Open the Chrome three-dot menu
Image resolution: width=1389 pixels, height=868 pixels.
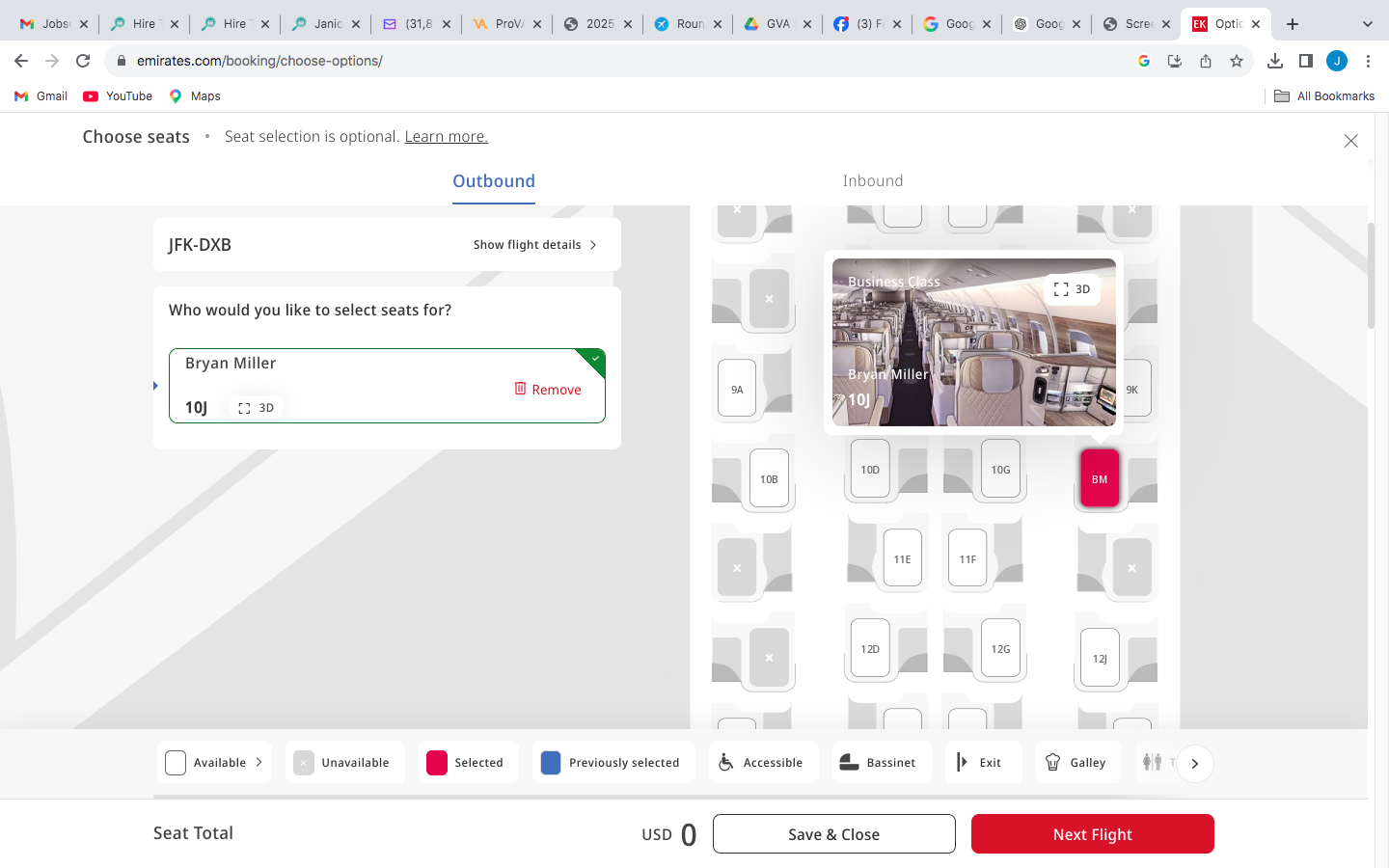[1368, 61]
